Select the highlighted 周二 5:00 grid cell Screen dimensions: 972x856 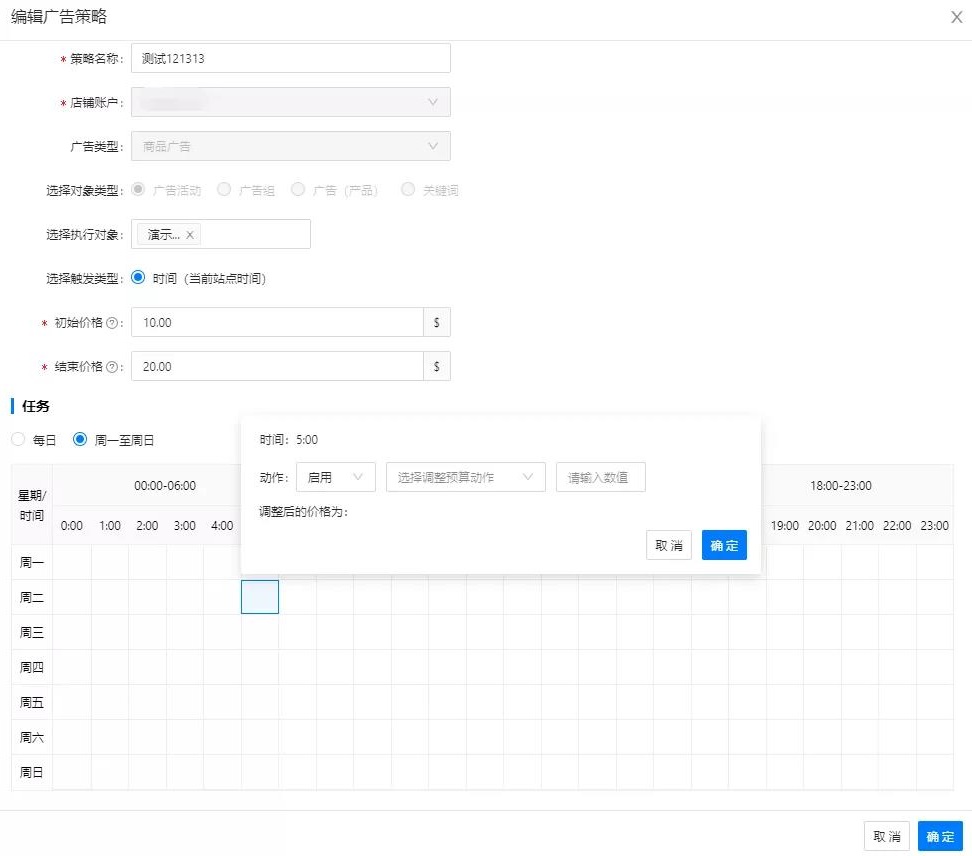tap(260, 597)
